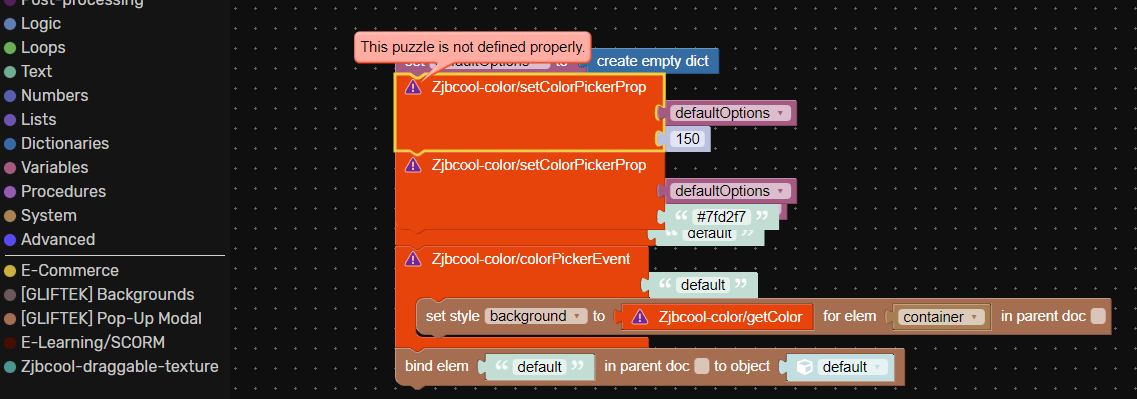
Task: Select the E-Commerce category dot
Action: [x=10, y=271]
